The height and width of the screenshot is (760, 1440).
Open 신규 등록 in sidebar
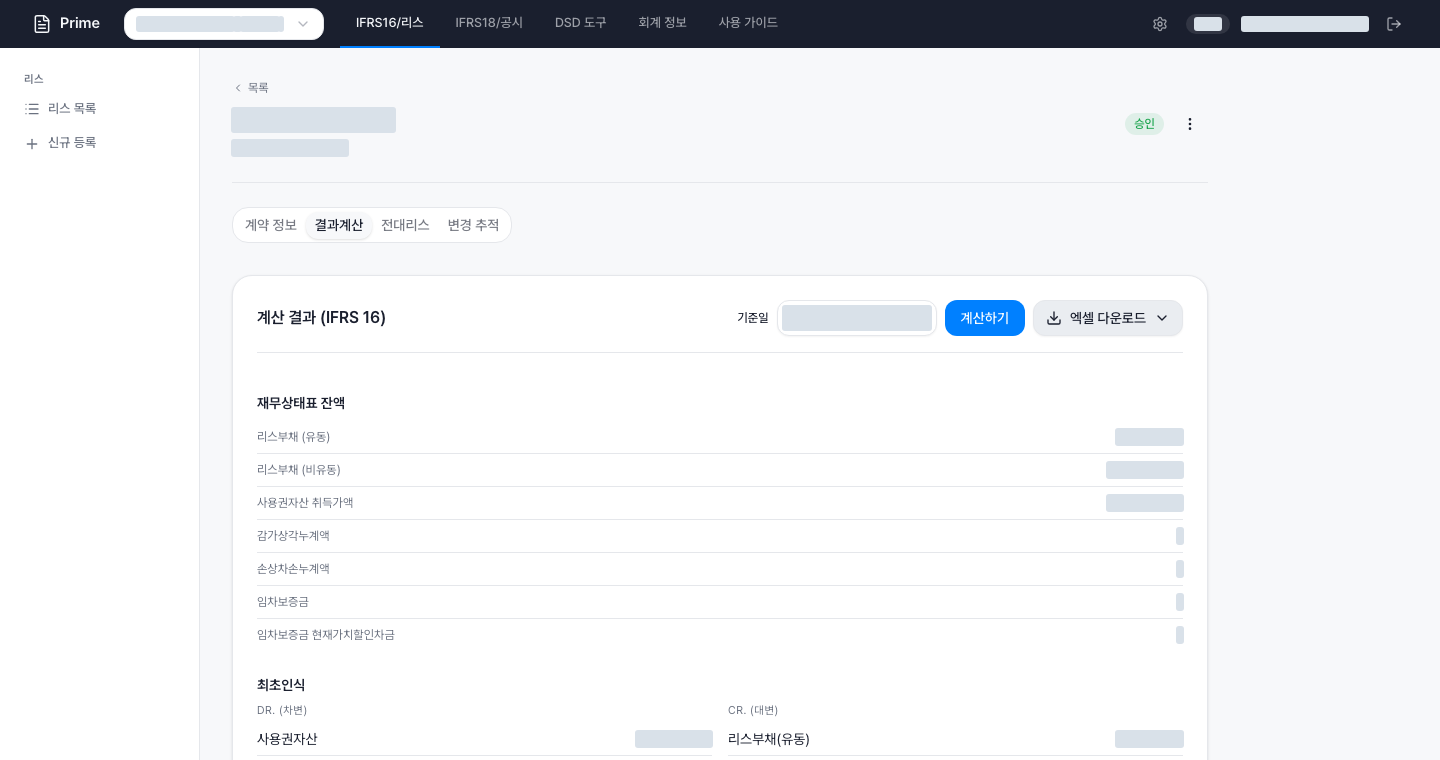click(x=72, y=143)
